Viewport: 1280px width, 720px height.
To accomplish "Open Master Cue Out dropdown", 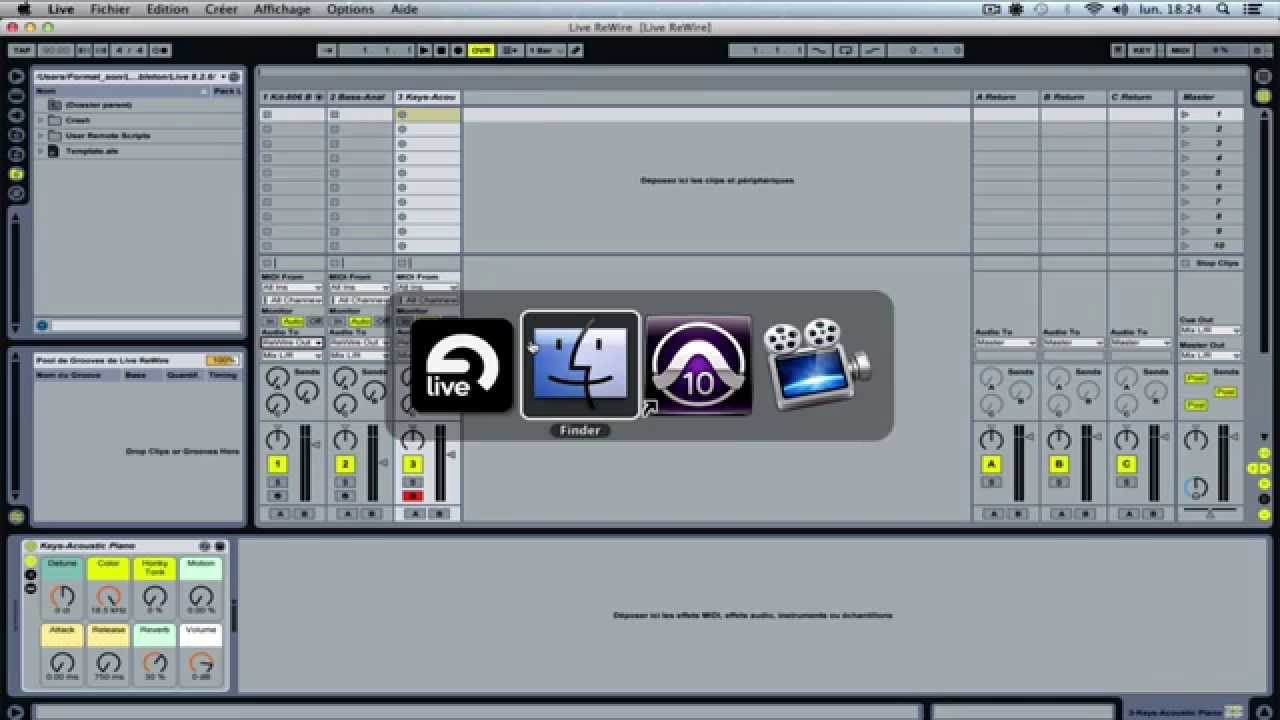I will [x=1210, y=330].
